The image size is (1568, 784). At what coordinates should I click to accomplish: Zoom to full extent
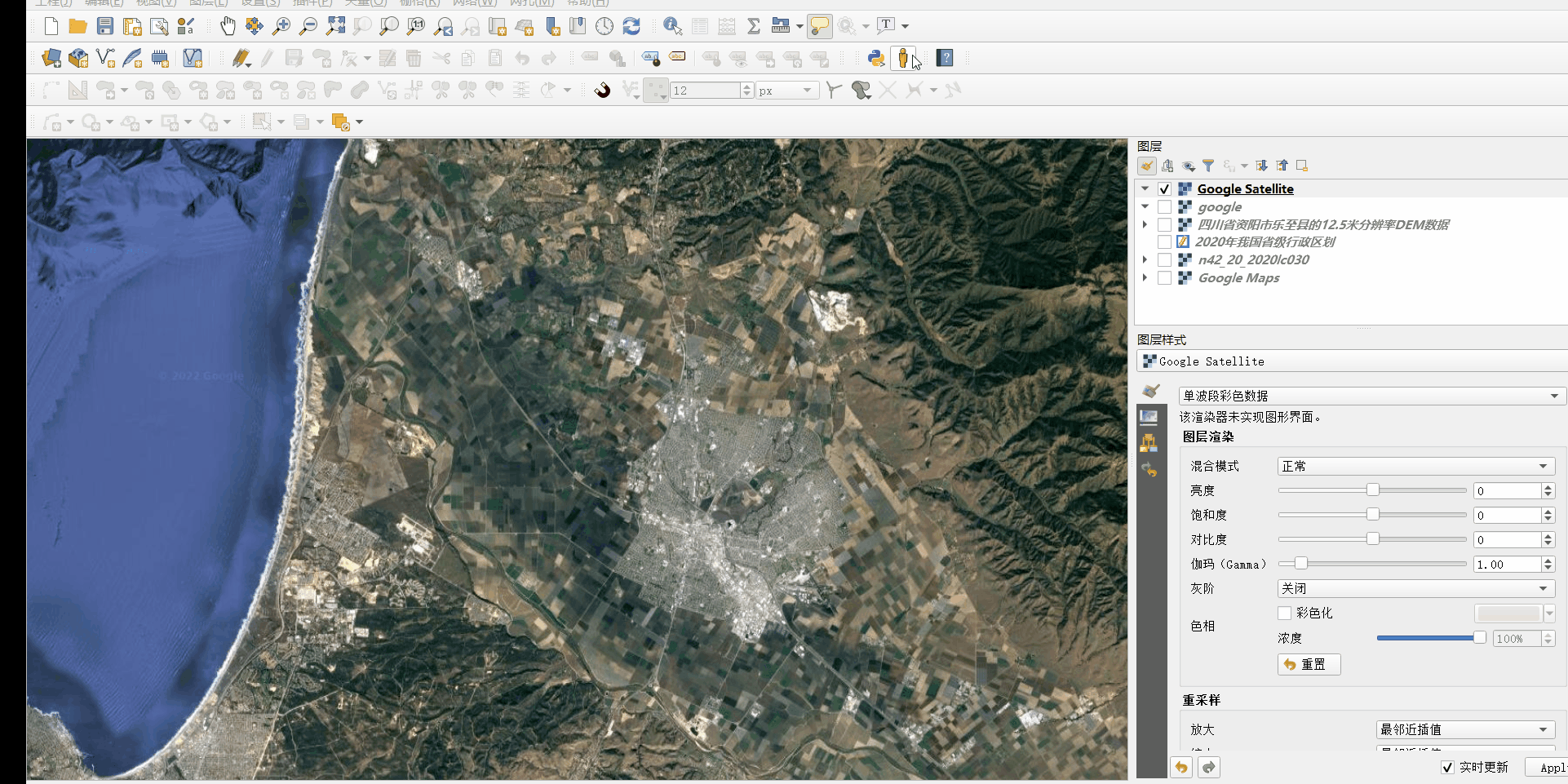click(x=335, y=26)
